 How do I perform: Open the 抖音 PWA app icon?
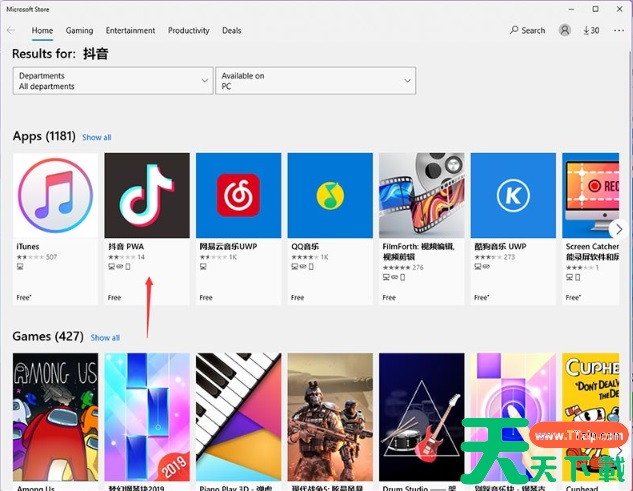pyautogui.click(x=147, y=195)
